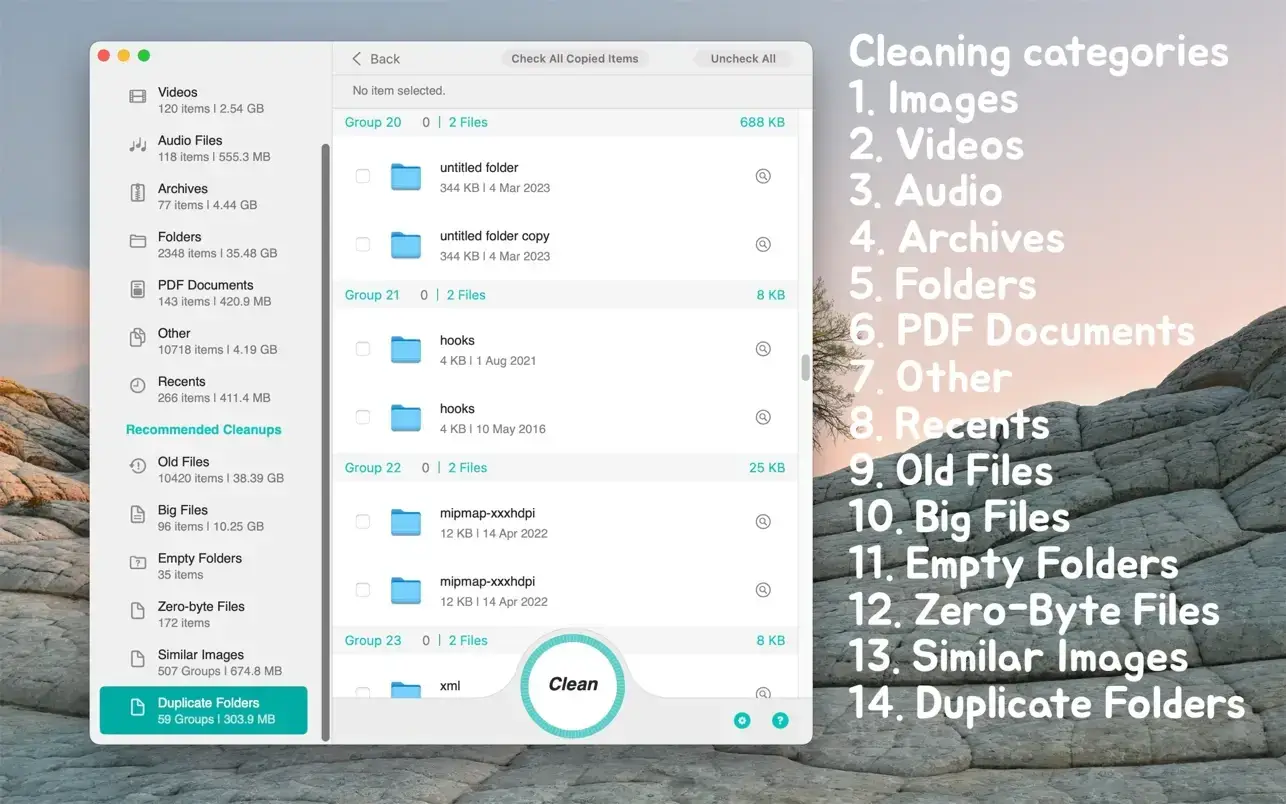Viewport: 1286px width, 804px height.
Task: Click the Audio Files music note icon
Action: [137, 146]
